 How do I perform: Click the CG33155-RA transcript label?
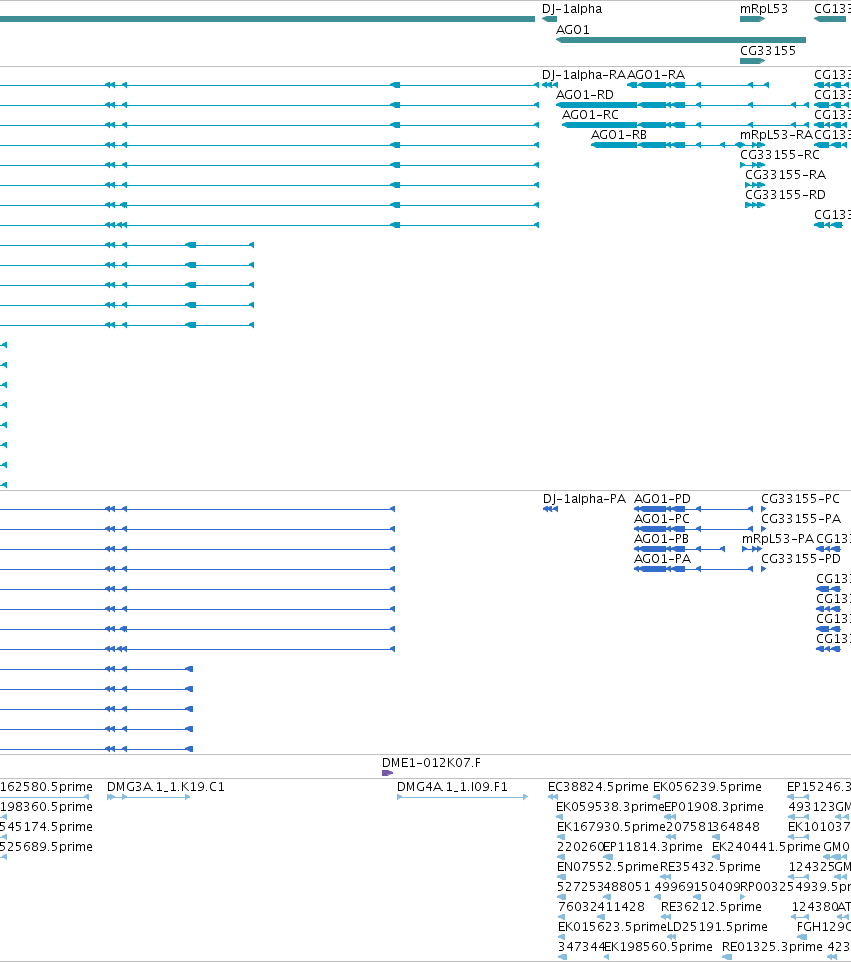[x=785, y=174]
